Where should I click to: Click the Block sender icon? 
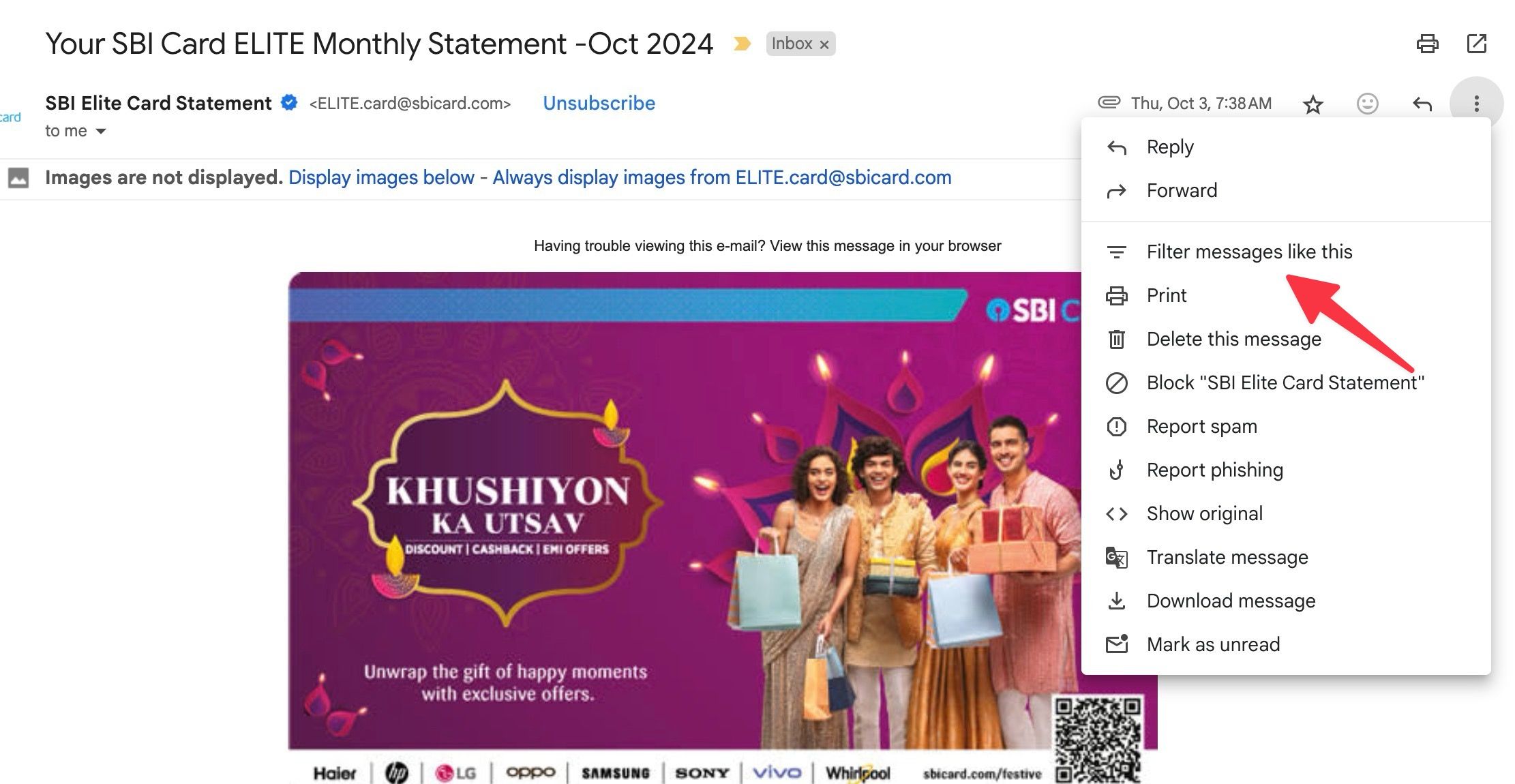pyautogui.click(x=1117, y=382)
